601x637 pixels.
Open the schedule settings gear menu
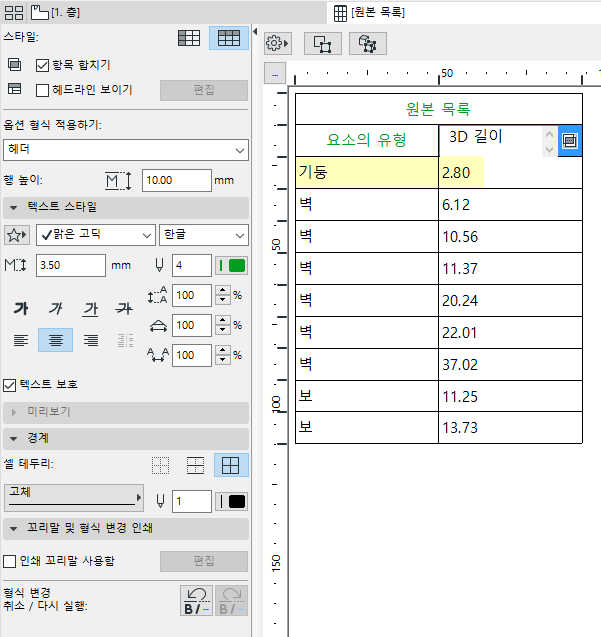click(x=278, y=43)
